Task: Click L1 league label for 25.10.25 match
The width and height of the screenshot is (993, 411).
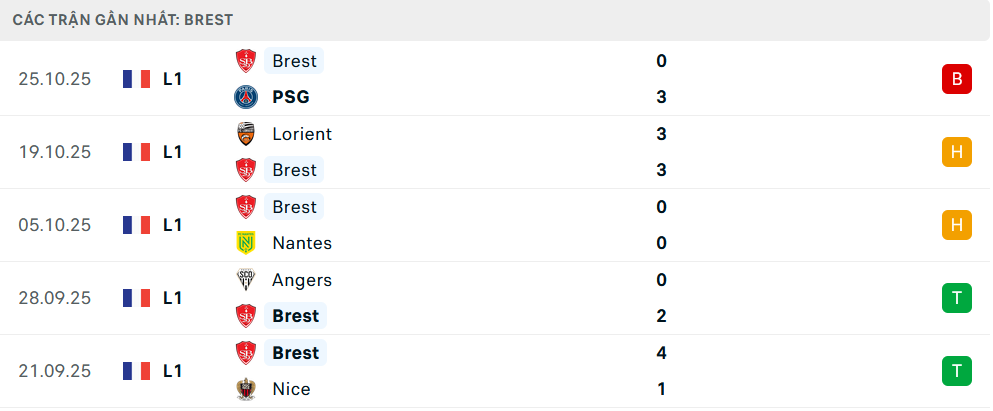Action: pos(173,79)
